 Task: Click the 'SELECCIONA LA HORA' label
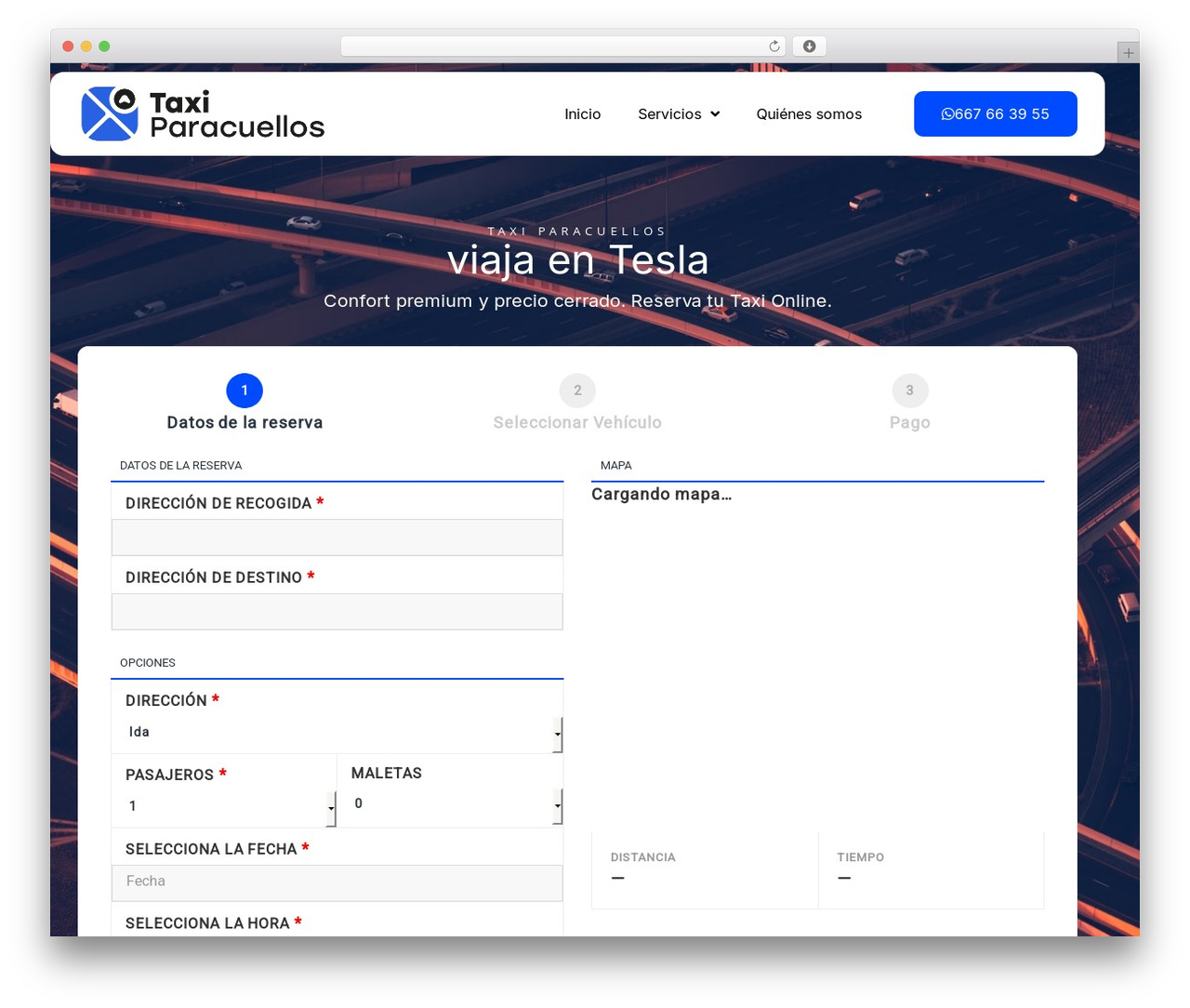click(x=213, y=922)
